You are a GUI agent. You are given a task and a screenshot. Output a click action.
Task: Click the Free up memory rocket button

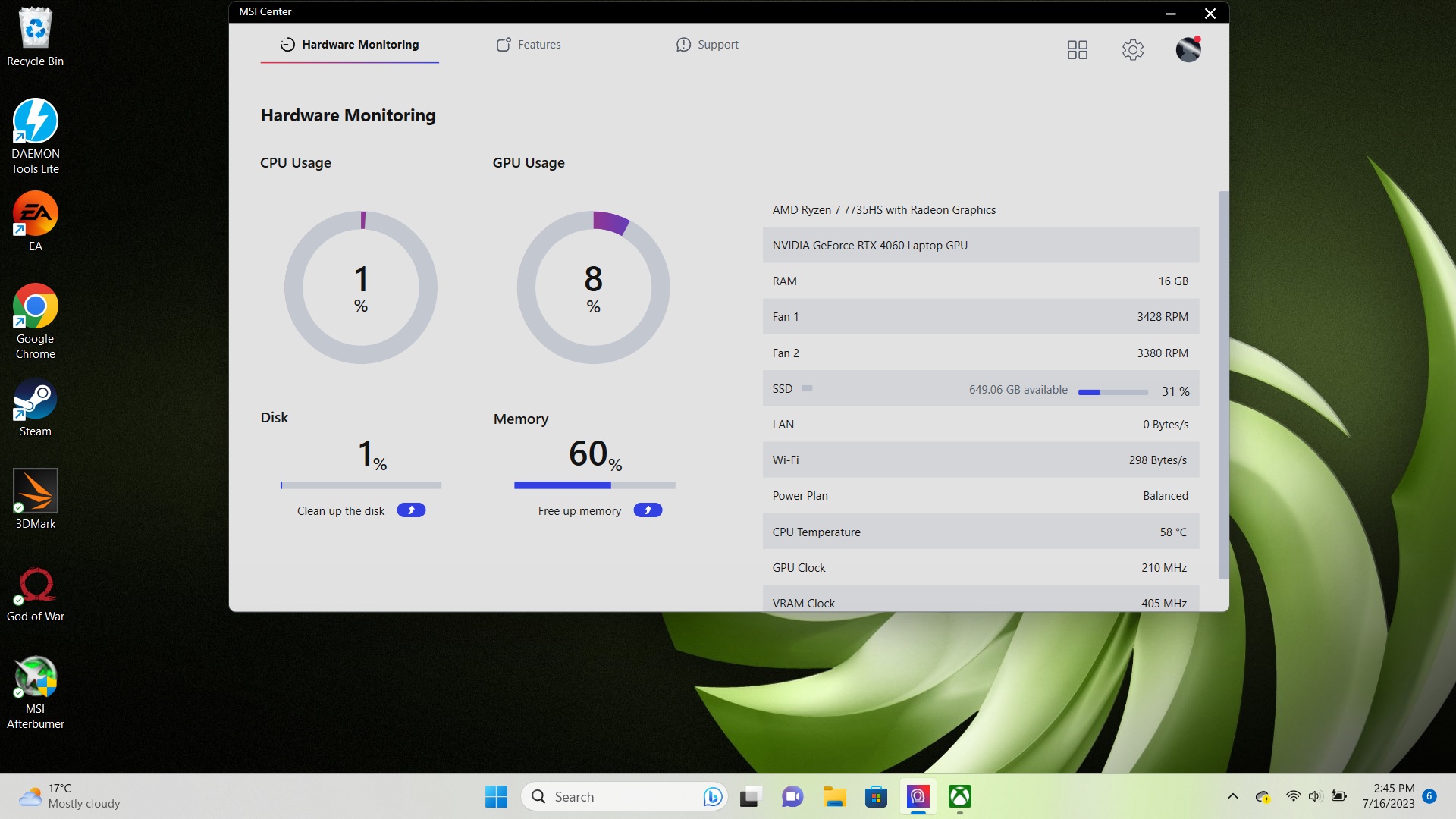[648, 510]
